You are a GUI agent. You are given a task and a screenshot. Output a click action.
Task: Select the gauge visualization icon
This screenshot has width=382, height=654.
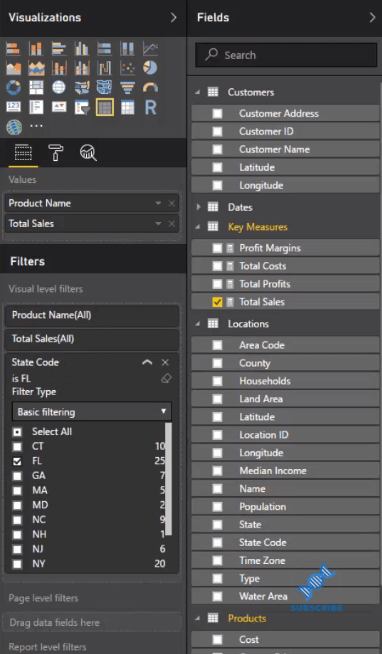150,88
